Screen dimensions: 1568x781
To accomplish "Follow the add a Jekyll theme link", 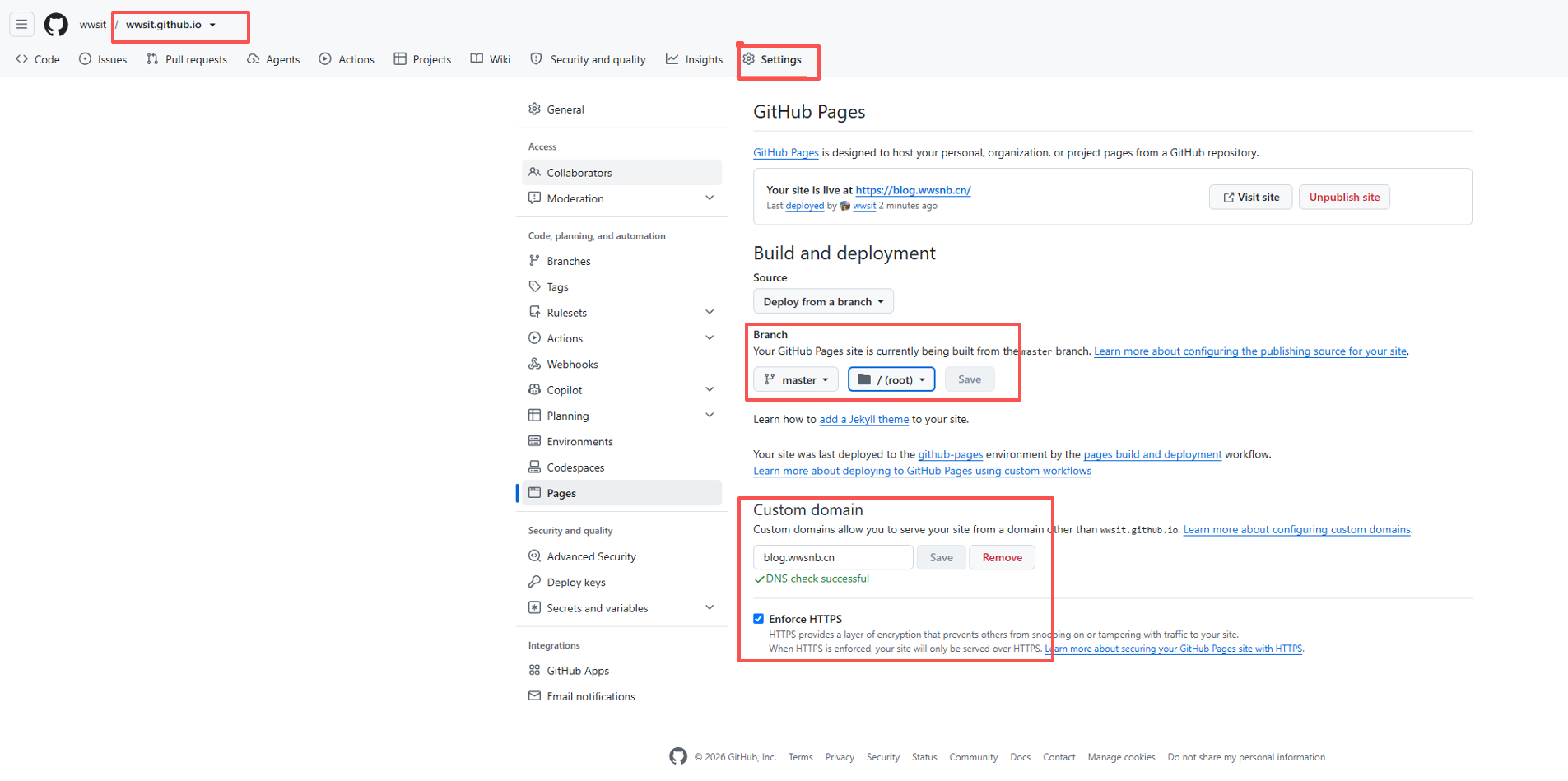I will coord(864,419).
